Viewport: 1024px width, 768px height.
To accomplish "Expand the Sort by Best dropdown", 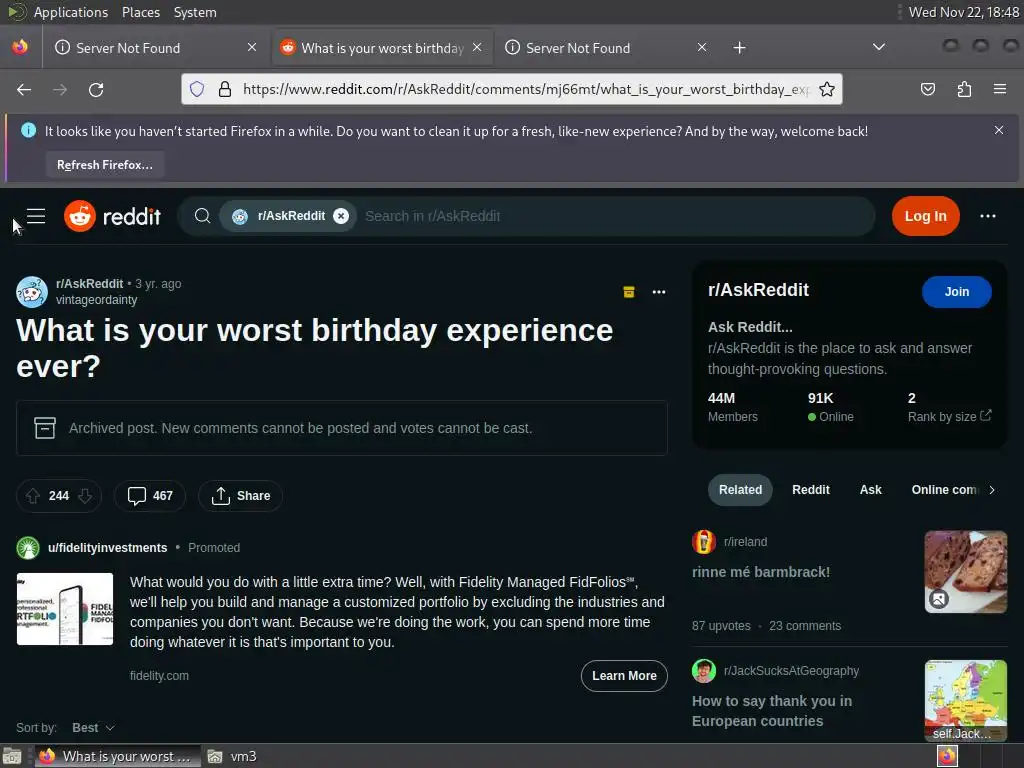I will click(x=93, y=728).
